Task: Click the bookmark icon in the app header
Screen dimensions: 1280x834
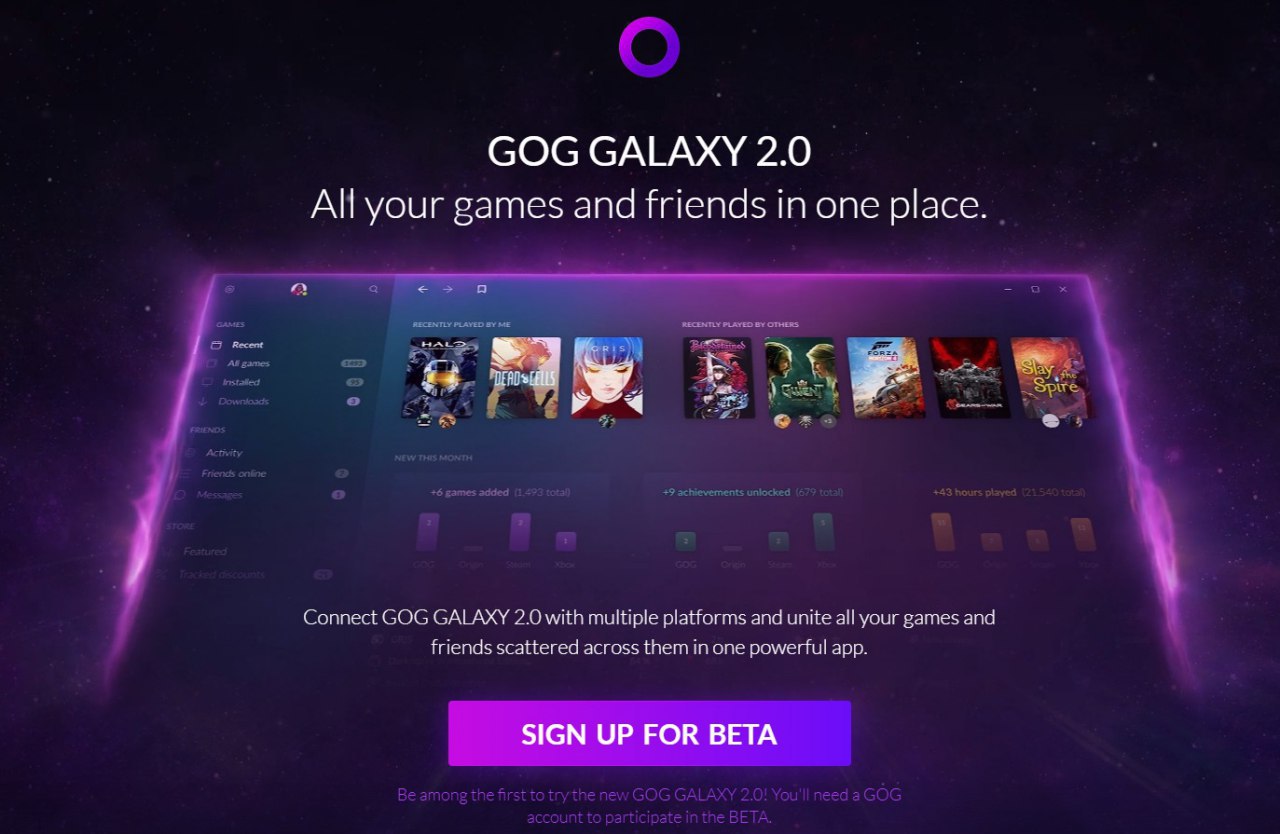Action: point(481,289)
